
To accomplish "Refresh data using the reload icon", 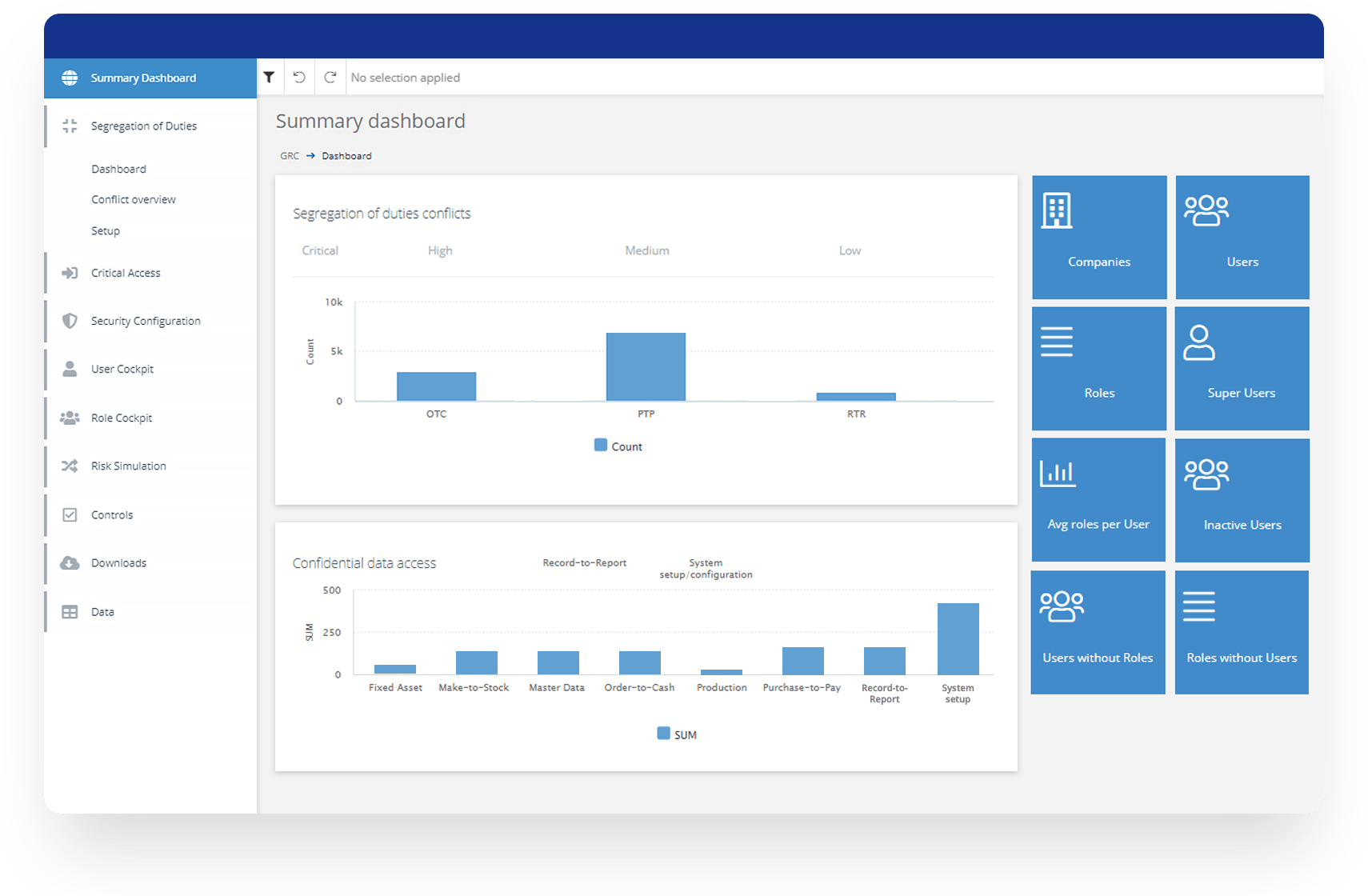I will (x=330, y=77).
